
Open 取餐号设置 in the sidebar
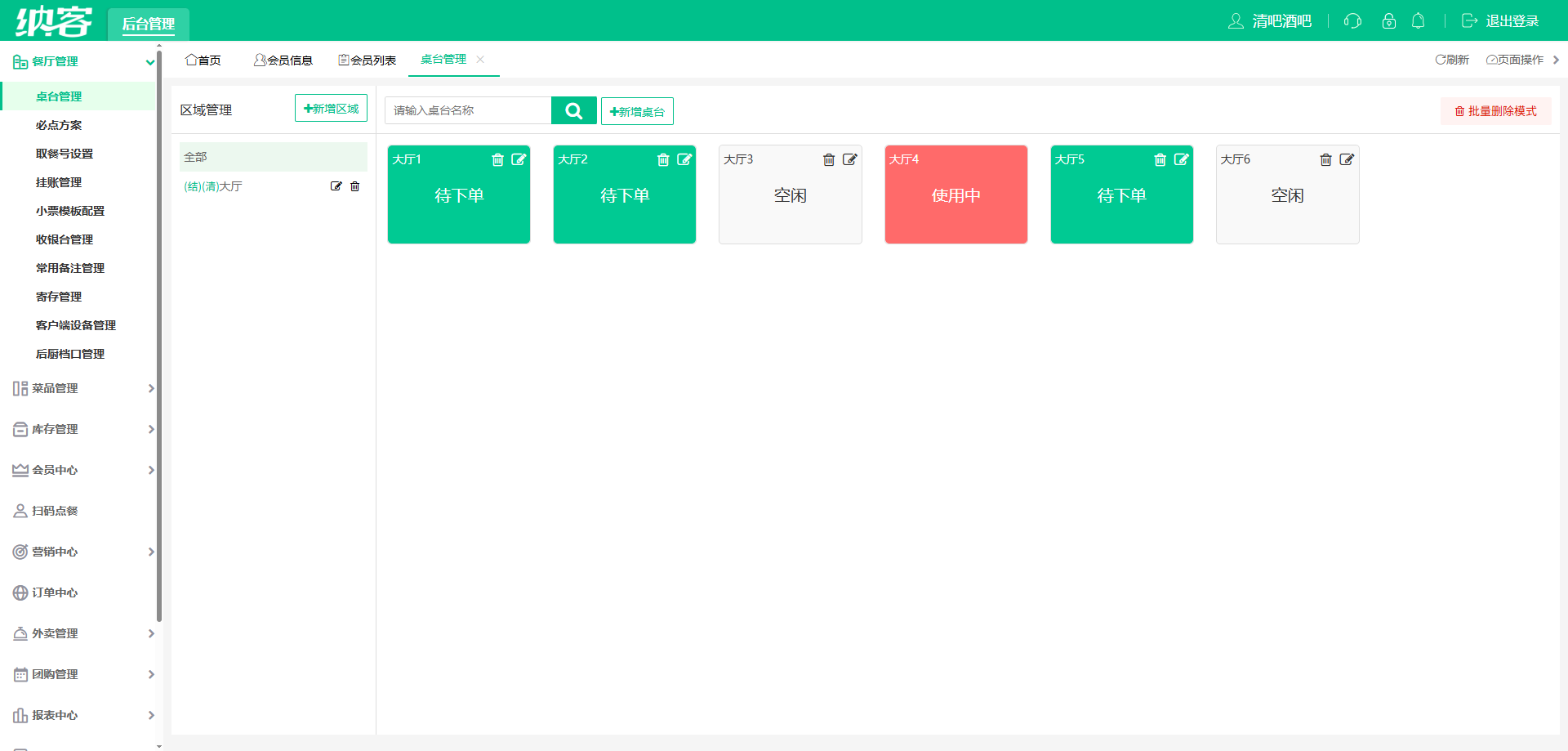pyautogui.click(x=65, y=154)
